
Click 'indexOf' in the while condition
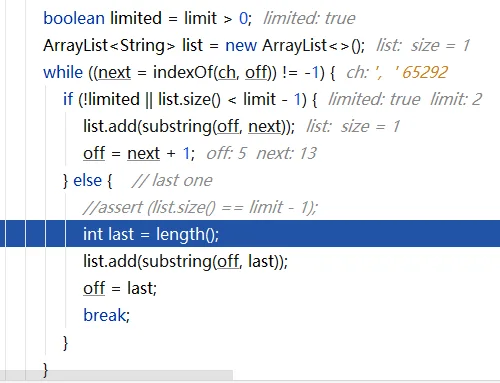click(x=183, y=72)
